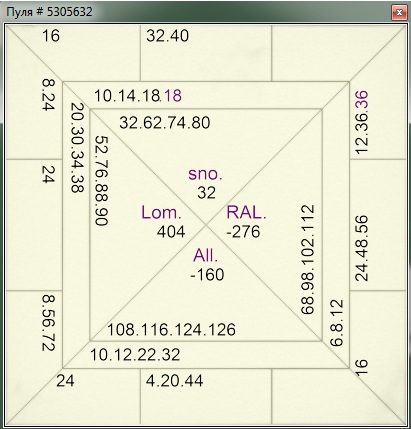The width and height of the screenshot is (411, 429).
Task: Click the 32.62.74.80 bullet entries
Action: click(165, 123)
